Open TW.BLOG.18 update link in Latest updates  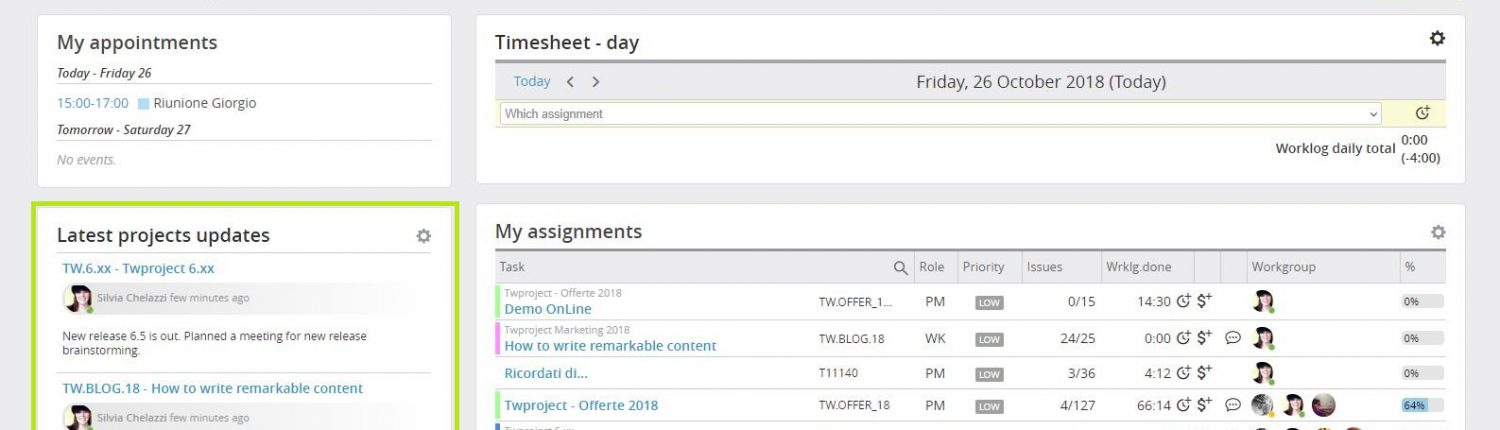pos(212,388)
